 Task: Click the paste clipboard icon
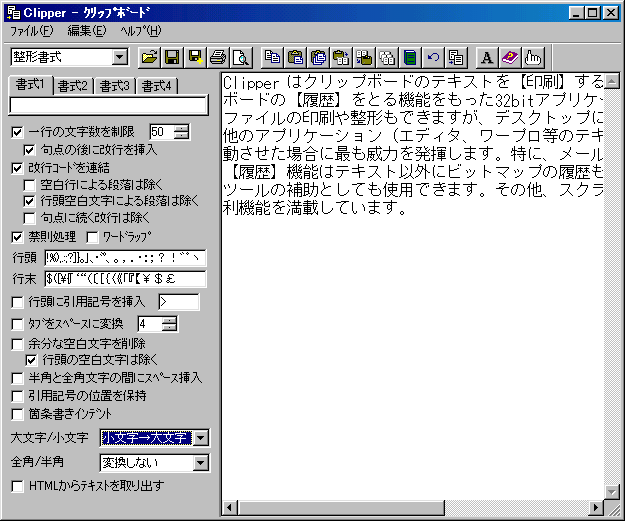pos(295,58)
